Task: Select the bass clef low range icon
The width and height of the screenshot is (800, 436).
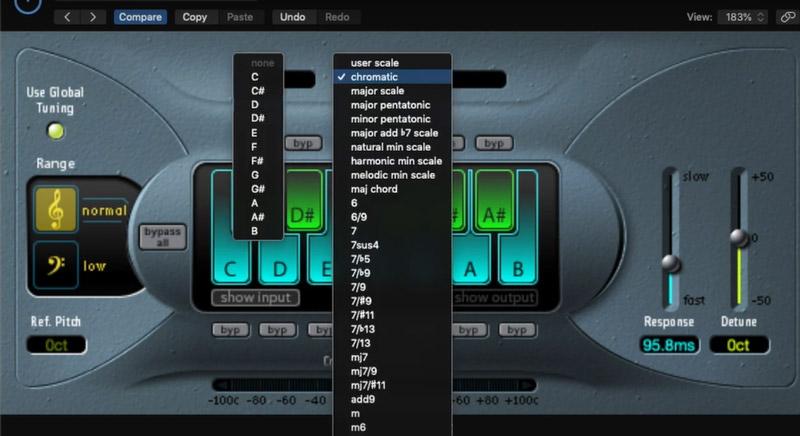Action: [x=56, y=265]
